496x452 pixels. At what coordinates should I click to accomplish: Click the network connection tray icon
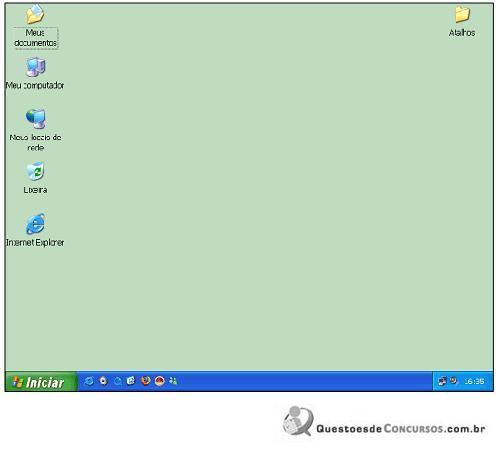pyautogui.click(x=442, y=381)
